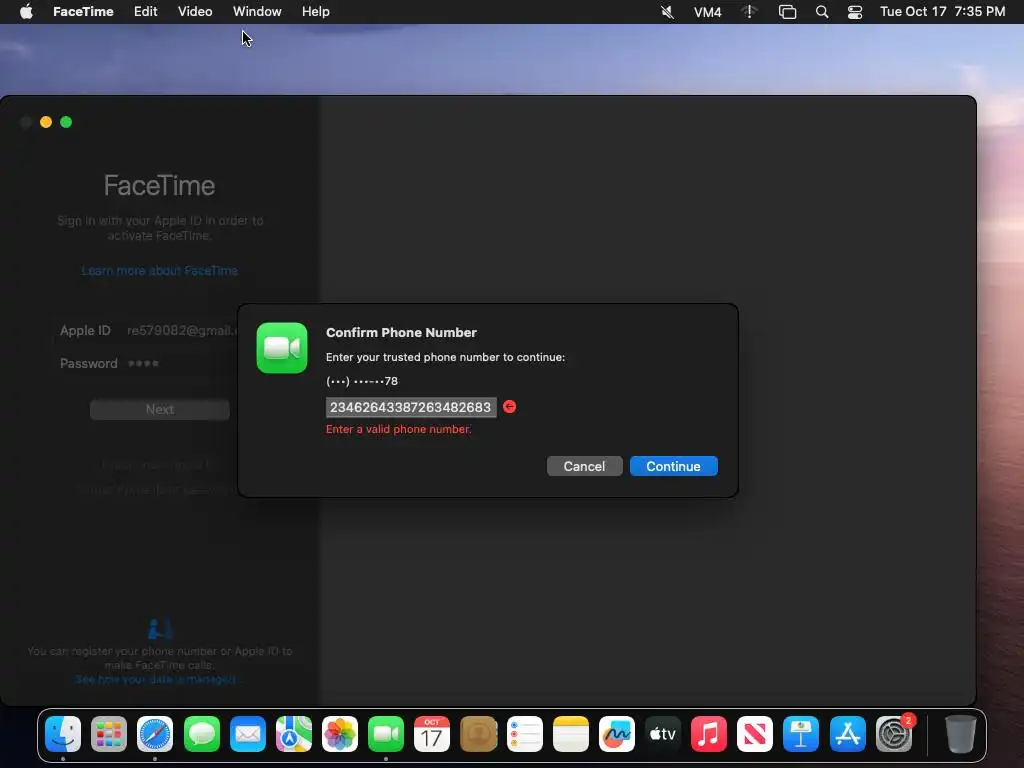The image size is (1024, 768).
Task: Click the FaceTime camera icon in the dialog
Action: tap(282, 348)
